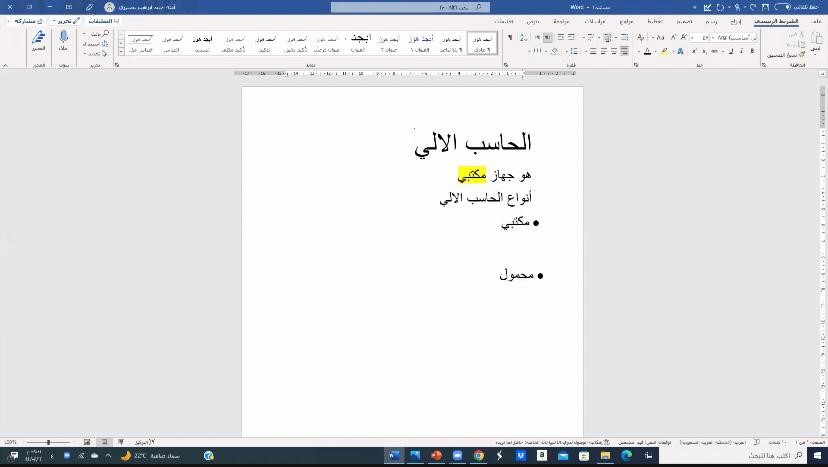Click the Bold button in the font group
The image size is (828, 467).
tap(752, 51)
